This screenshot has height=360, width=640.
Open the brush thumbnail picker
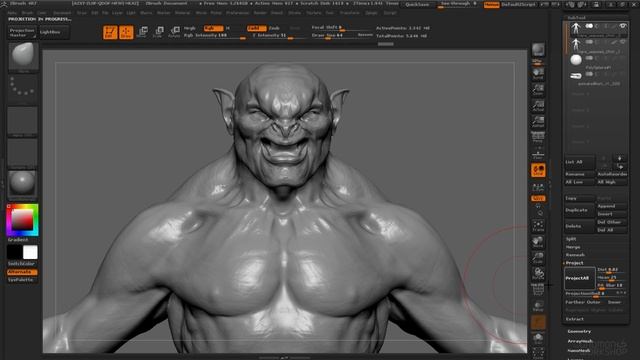pos(23,56)
